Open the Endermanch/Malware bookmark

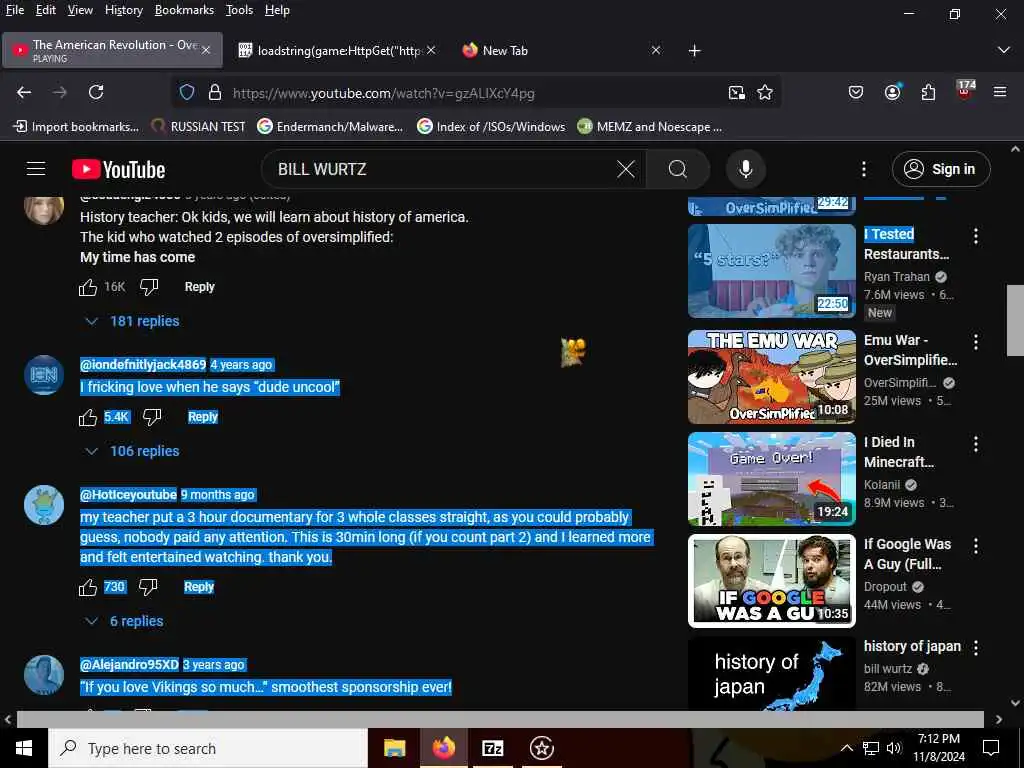pos(330,127)
